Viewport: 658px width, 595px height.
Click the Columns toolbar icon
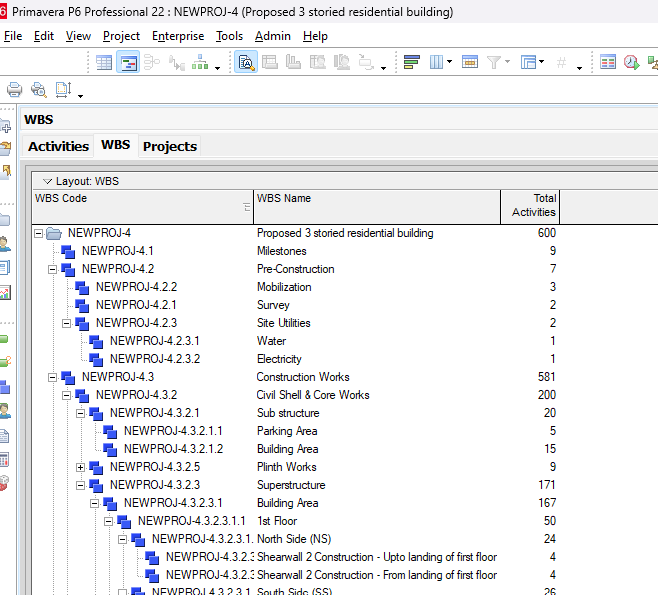coord(437,62)
